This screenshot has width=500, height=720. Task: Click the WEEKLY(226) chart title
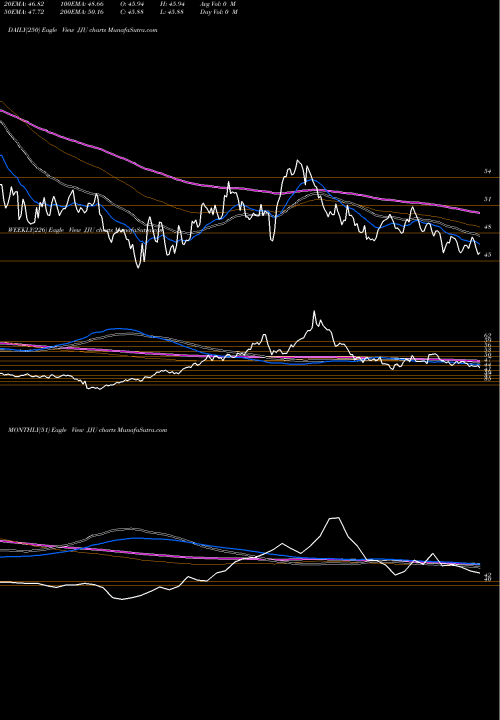click(85, 230)
